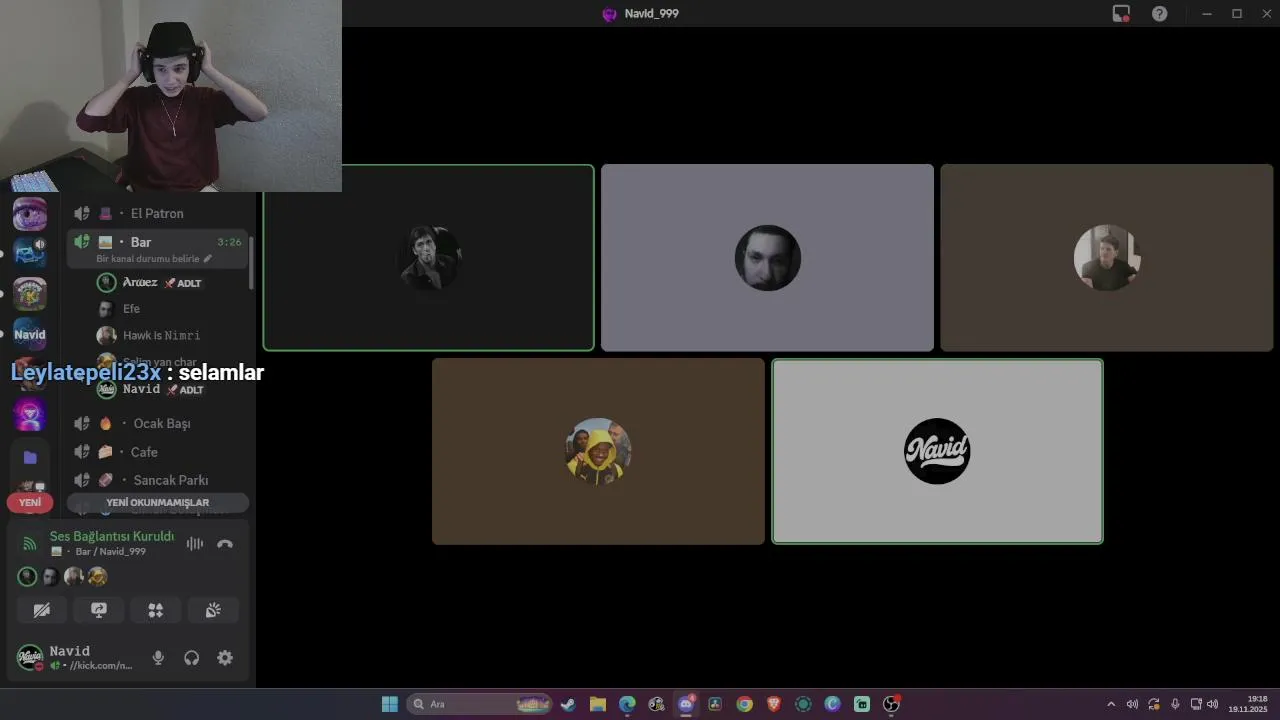Click the first green-ringed avatar in voice panel
Screen dimensions: 1280x720
tap(28, 576)
